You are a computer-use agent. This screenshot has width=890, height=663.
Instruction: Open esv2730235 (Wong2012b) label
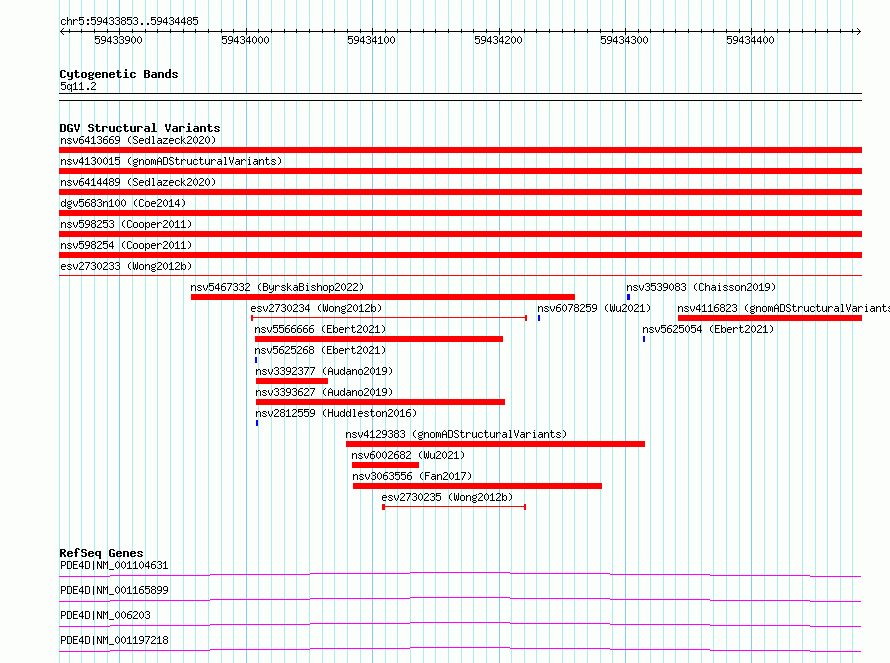pos(447,497)
